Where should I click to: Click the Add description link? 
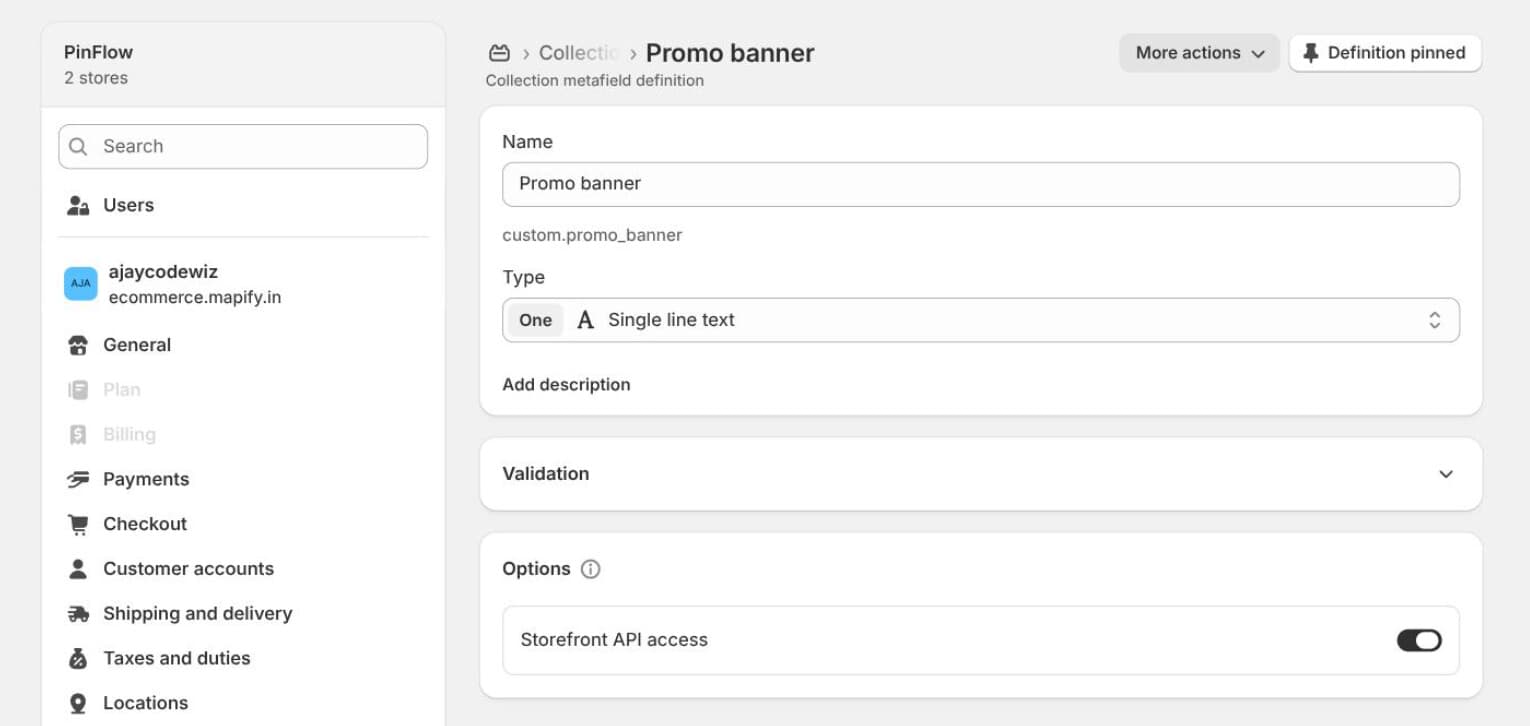(566, 385)
